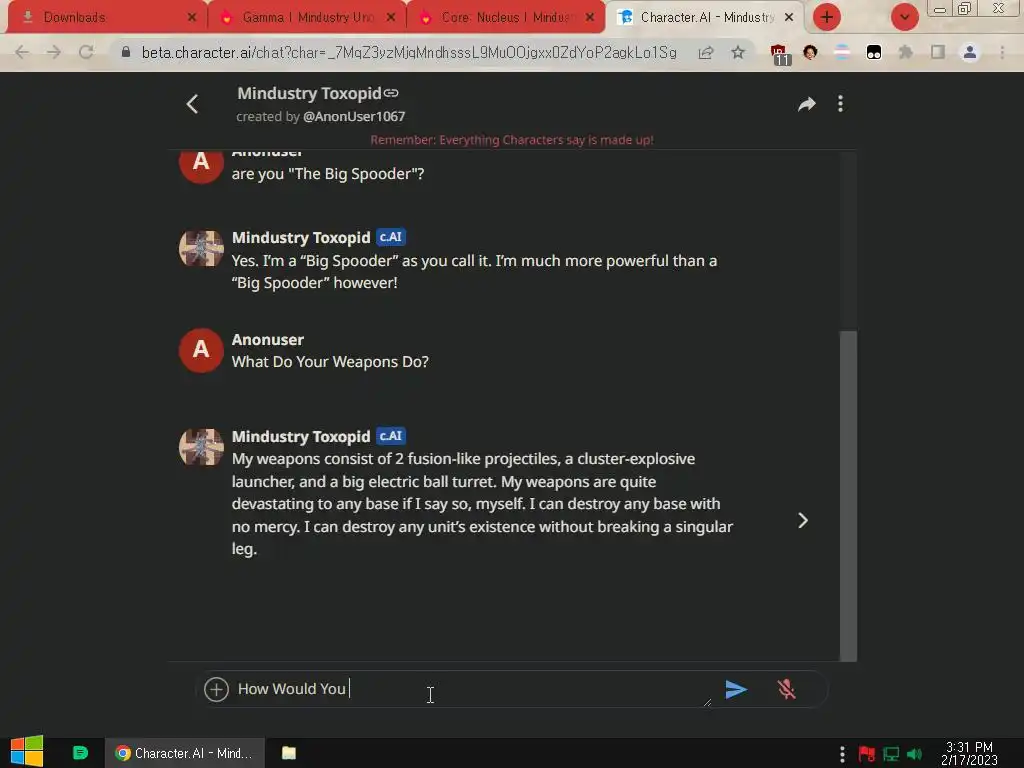Go back using the chat back arrow
Screen dimensions: 1024x768
coord(192,104)
